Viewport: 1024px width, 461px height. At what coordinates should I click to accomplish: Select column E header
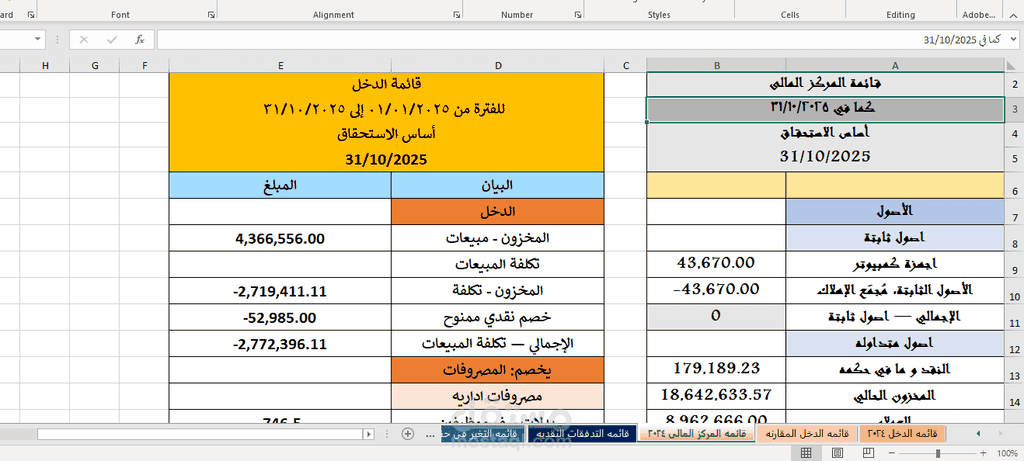(x=280, y=65)
